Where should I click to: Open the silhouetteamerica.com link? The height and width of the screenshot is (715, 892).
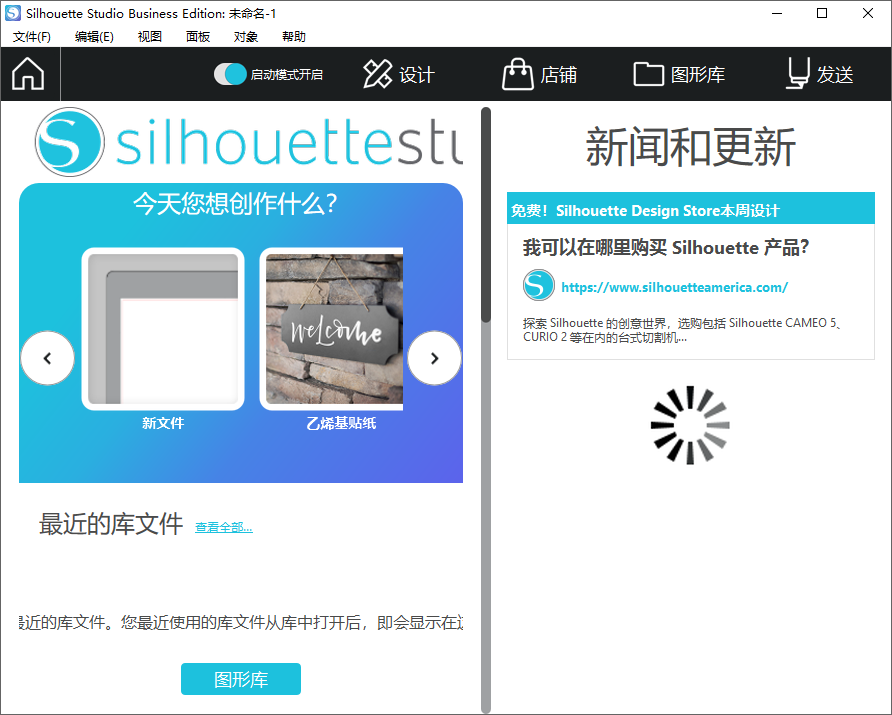675,287
